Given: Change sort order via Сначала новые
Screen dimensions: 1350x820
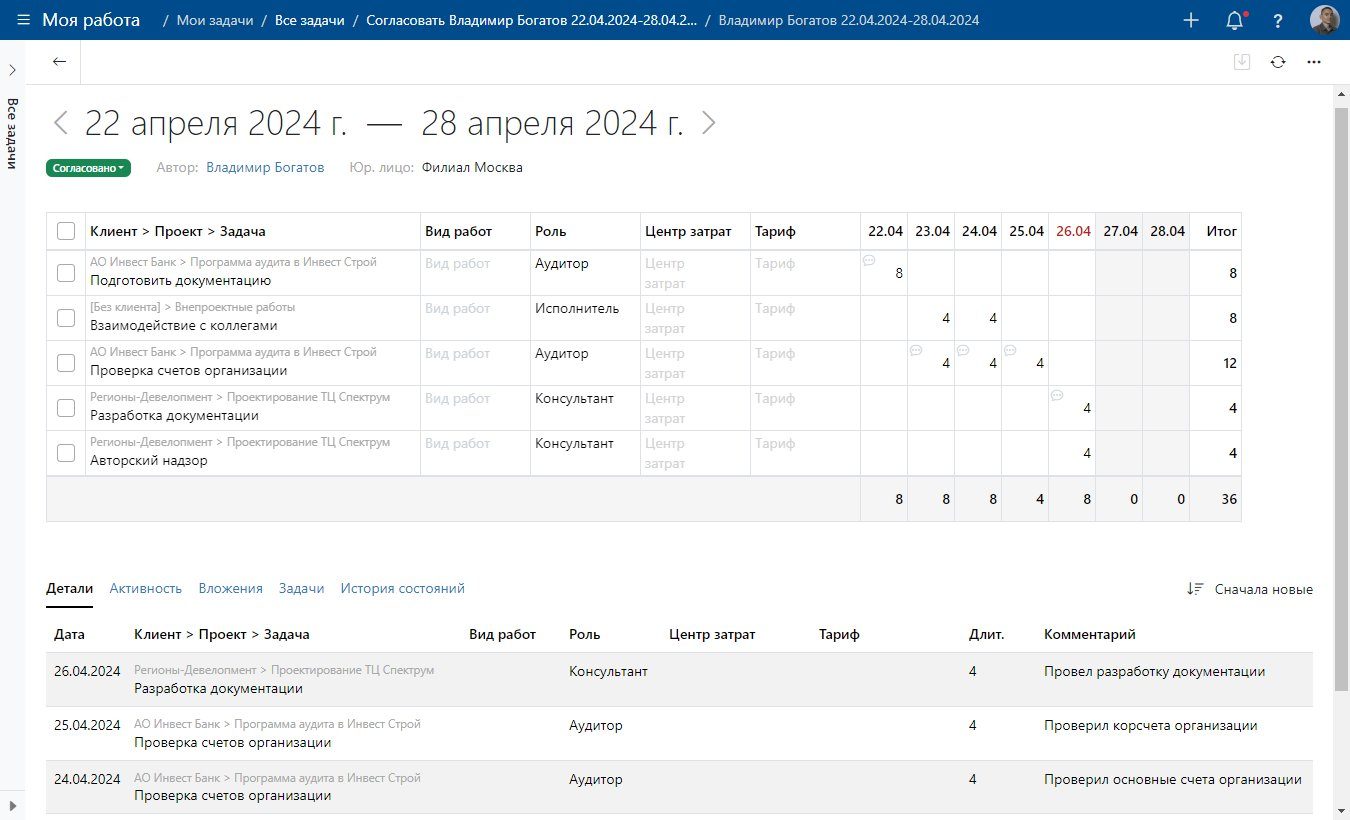Looking at the screenshot, I should coord(1263,590).
